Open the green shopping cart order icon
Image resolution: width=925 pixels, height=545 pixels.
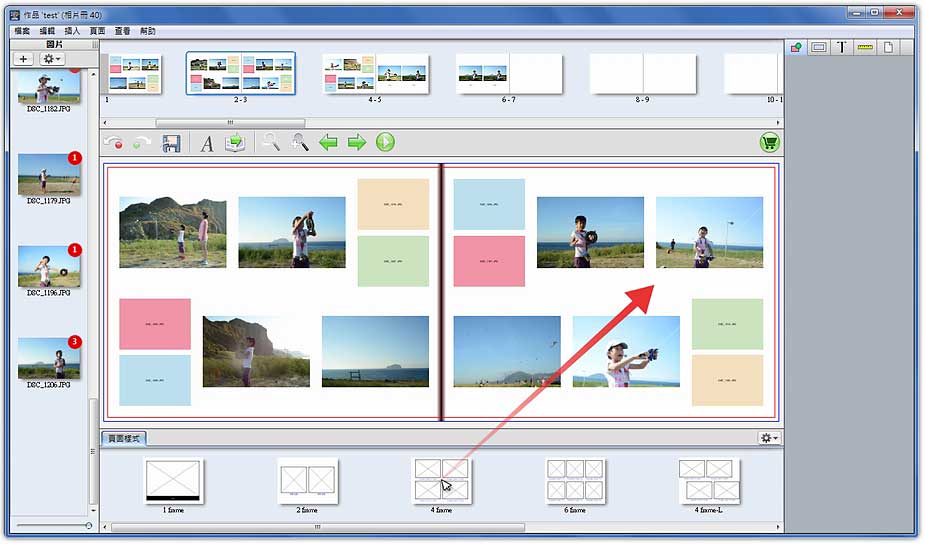tap(768, 143)
